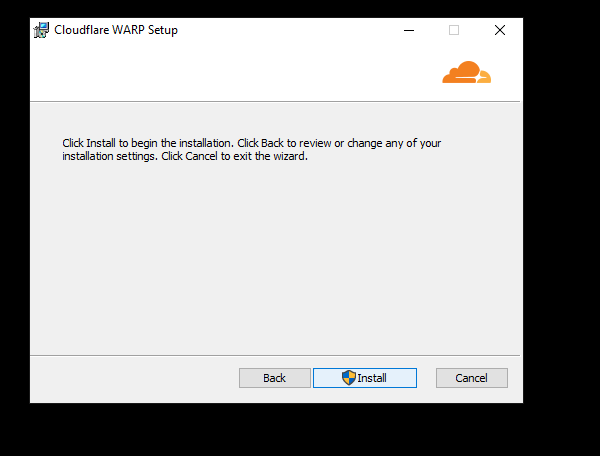Click the words "Click Back to review"
This screenshot has width=600, height=456.
coord(284,143)
